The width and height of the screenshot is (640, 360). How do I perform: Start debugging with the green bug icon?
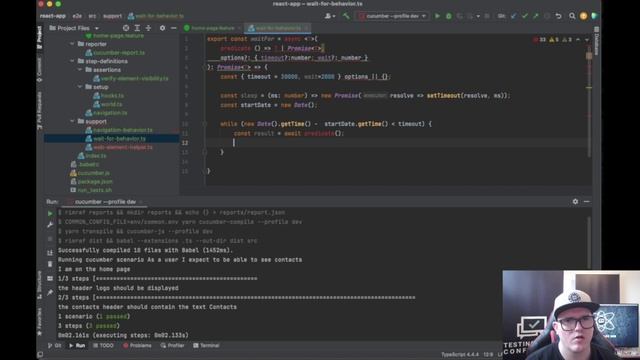click(x=449, y=16)
